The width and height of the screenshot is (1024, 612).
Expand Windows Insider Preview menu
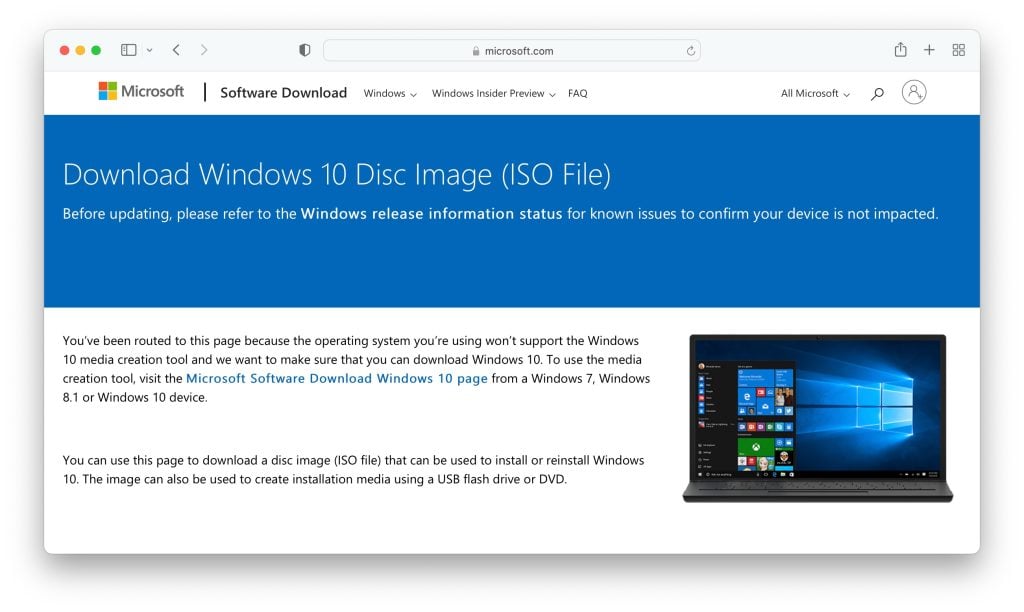pyautogui.click(x=494, y=93)
